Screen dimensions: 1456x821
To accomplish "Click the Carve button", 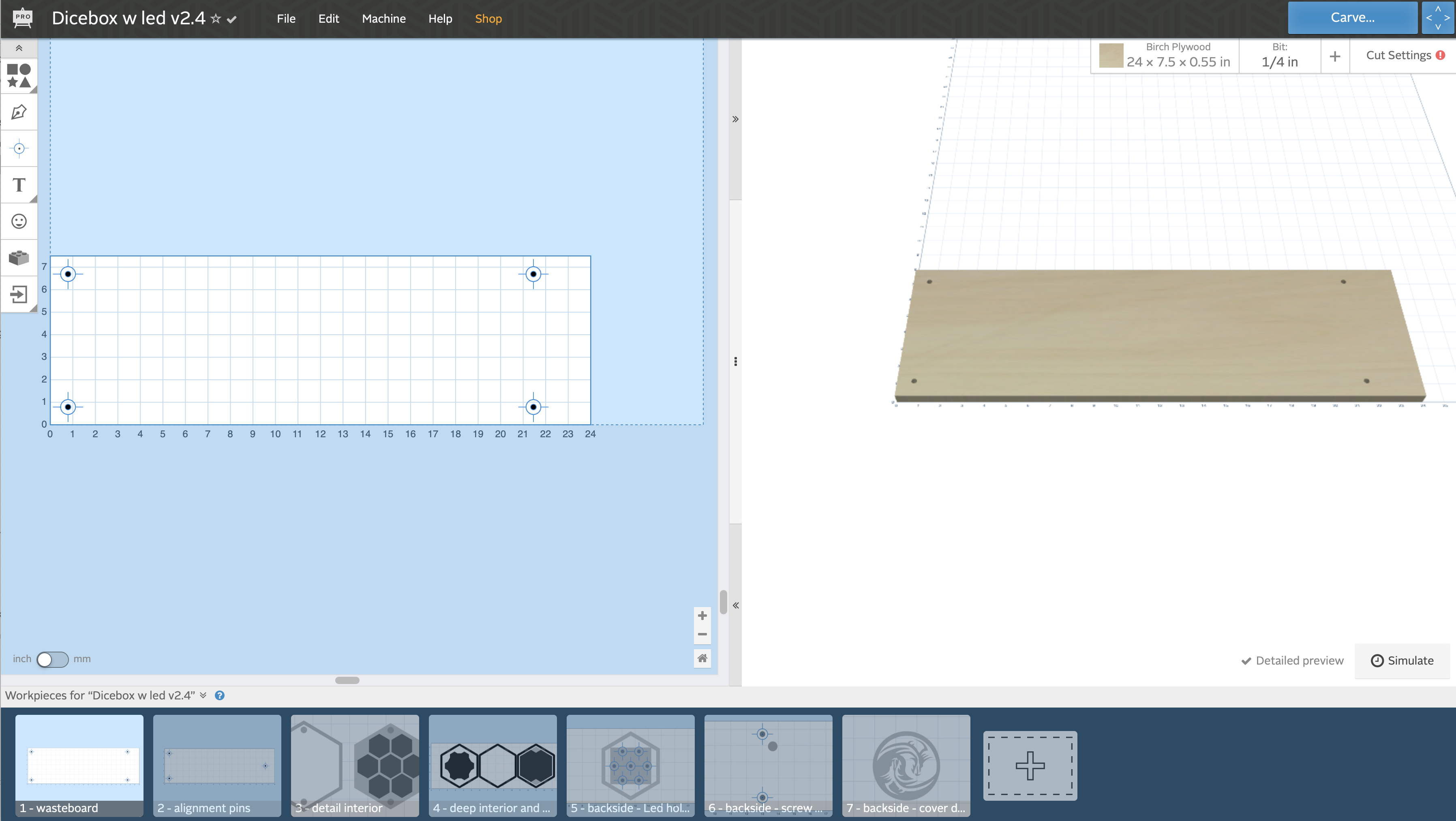I will 1352,17.
